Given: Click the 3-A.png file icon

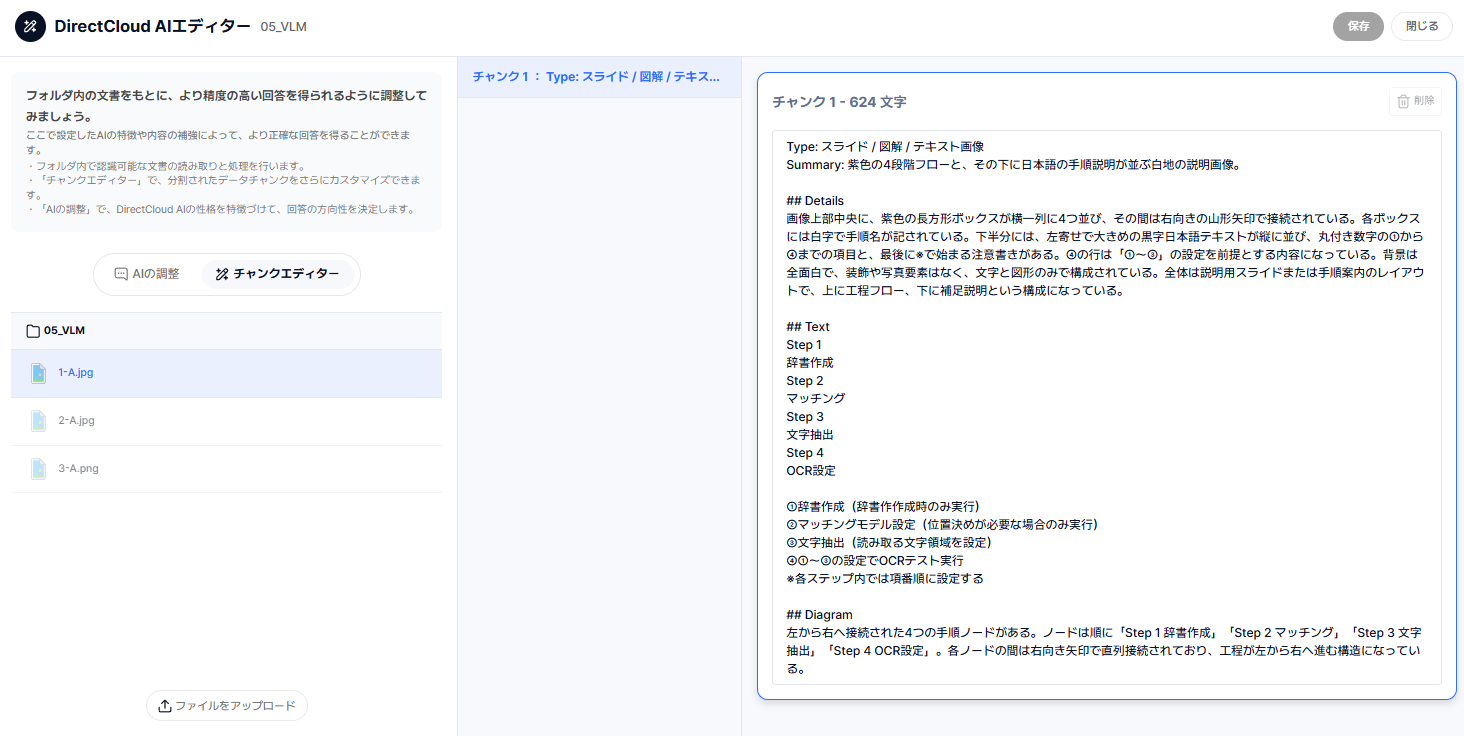Looking at the screenshot, I should pyautogui.click(x=38, y=469).
